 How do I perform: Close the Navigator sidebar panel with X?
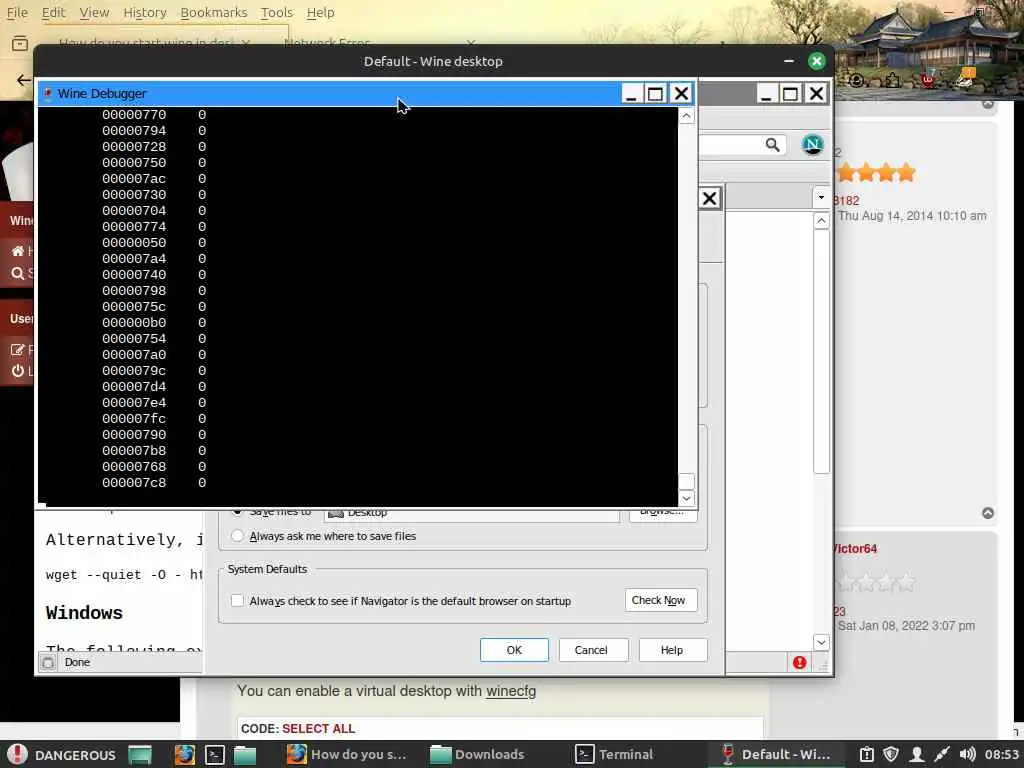coord(709,198)
